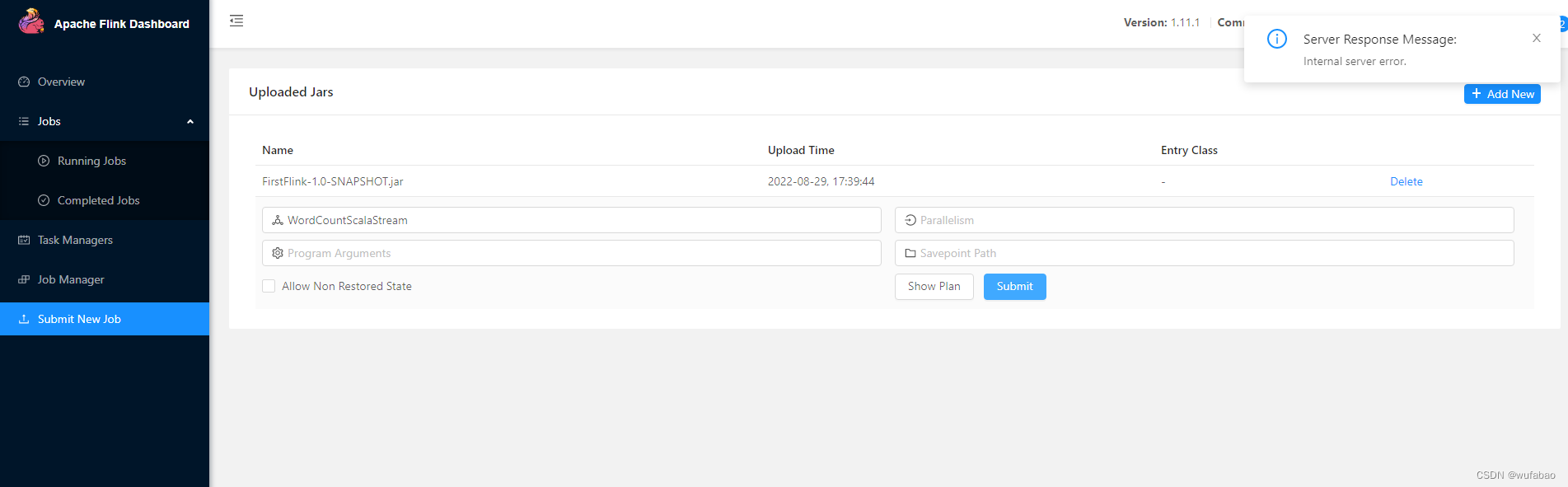Click the Program Arguments gear icon
Viewport: 1568px width, 487px height.
tap(278, 253)
